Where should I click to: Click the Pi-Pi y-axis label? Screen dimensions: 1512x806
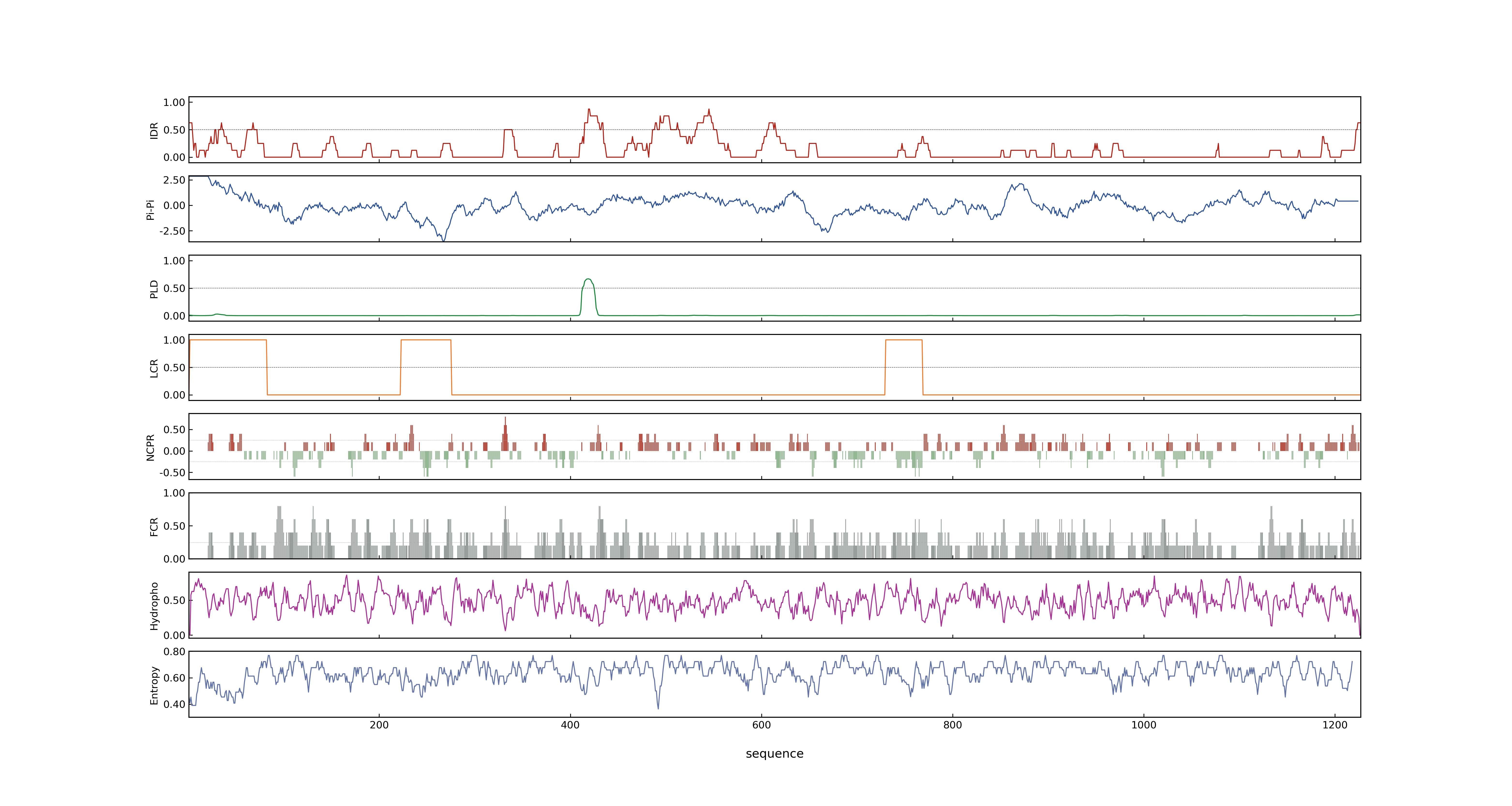pyautogui.click(x=150, y=209)
